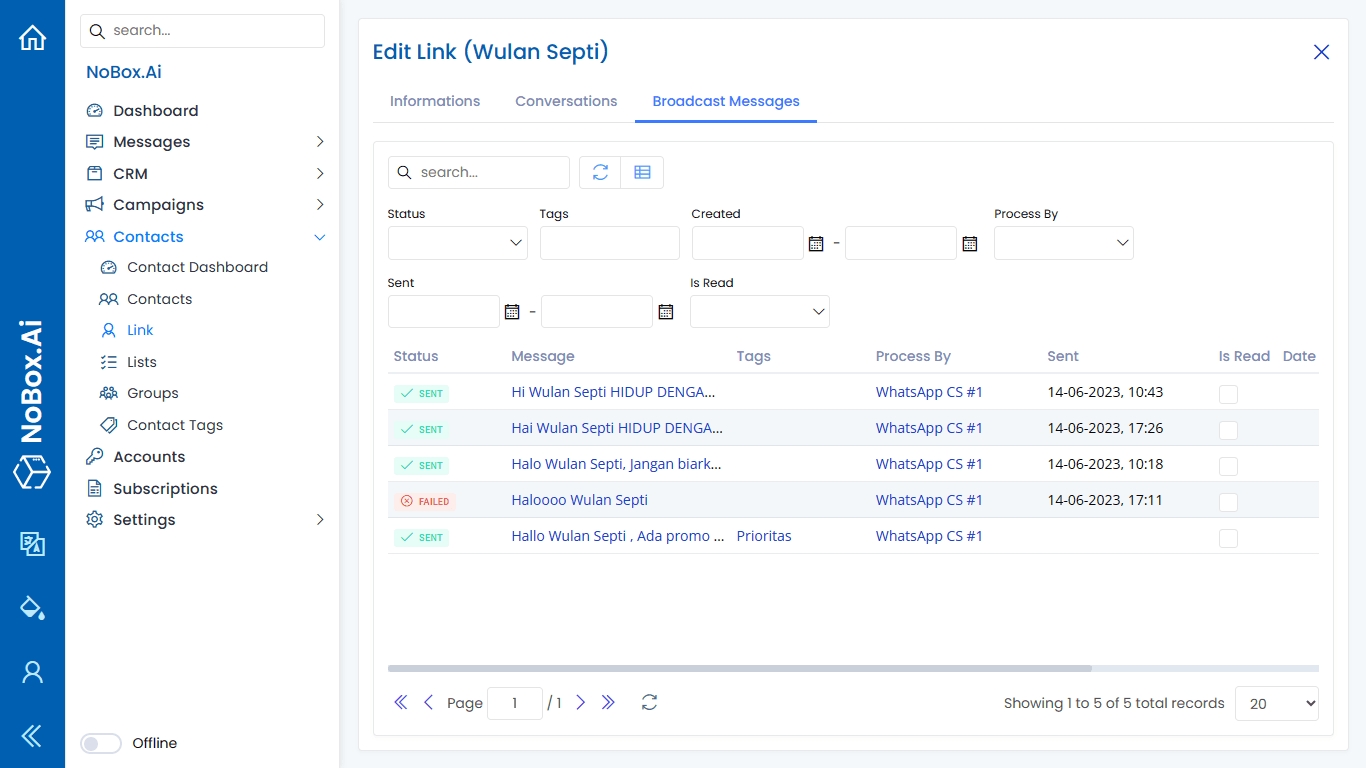This screenshot has width=1366, height=768.
Task: Check Is Read on the FAILED message row
Action: point(1228,502)
